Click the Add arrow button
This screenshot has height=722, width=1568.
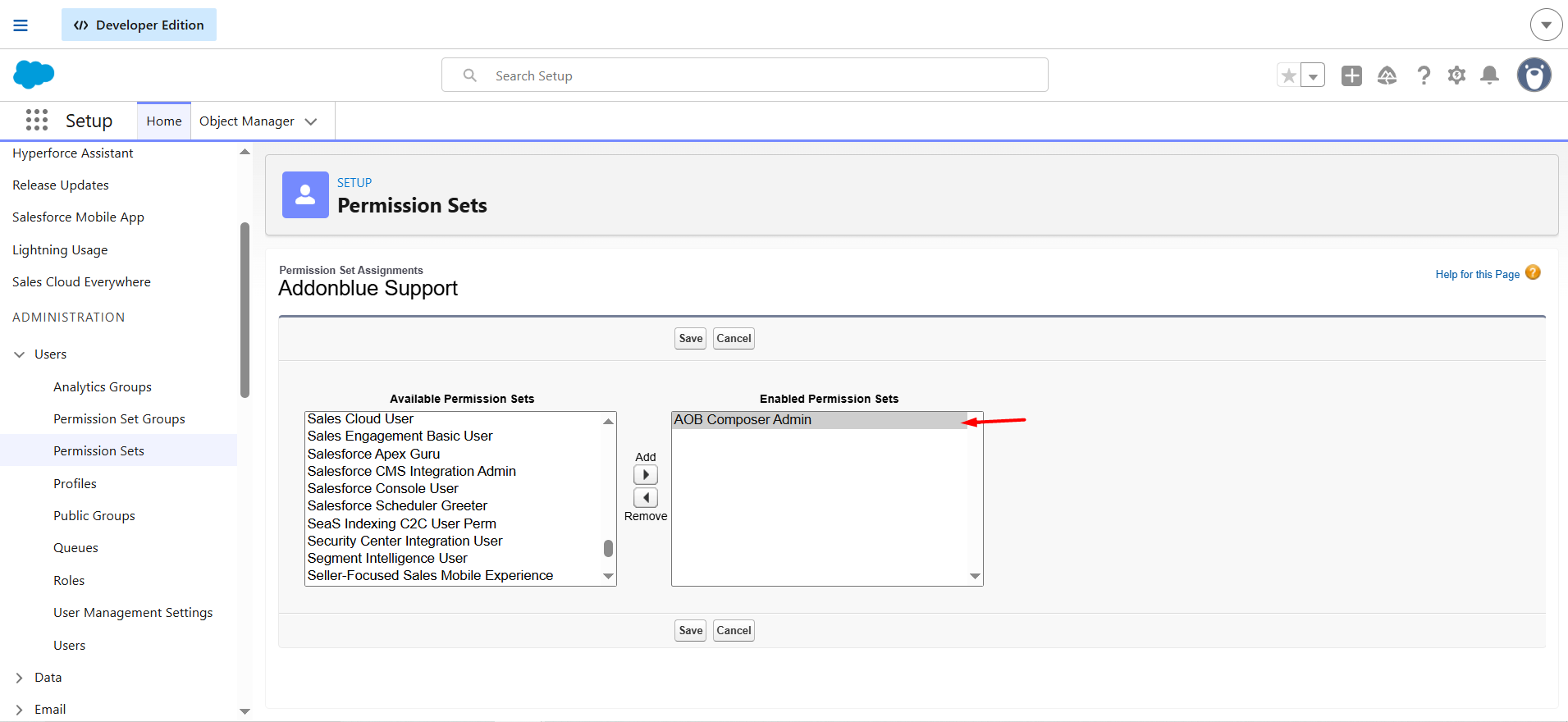(646, 474)
